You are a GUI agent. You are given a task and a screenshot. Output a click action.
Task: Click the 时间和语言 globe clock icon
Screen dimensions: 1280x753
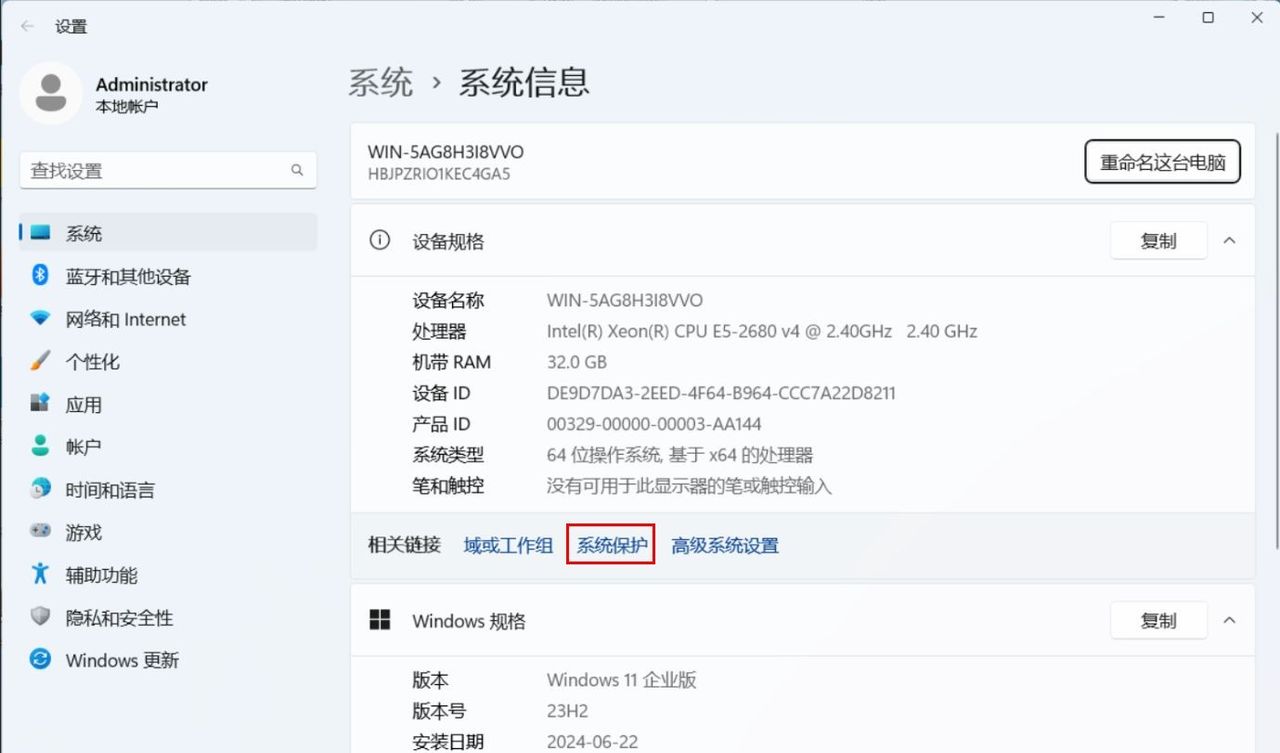40,489
